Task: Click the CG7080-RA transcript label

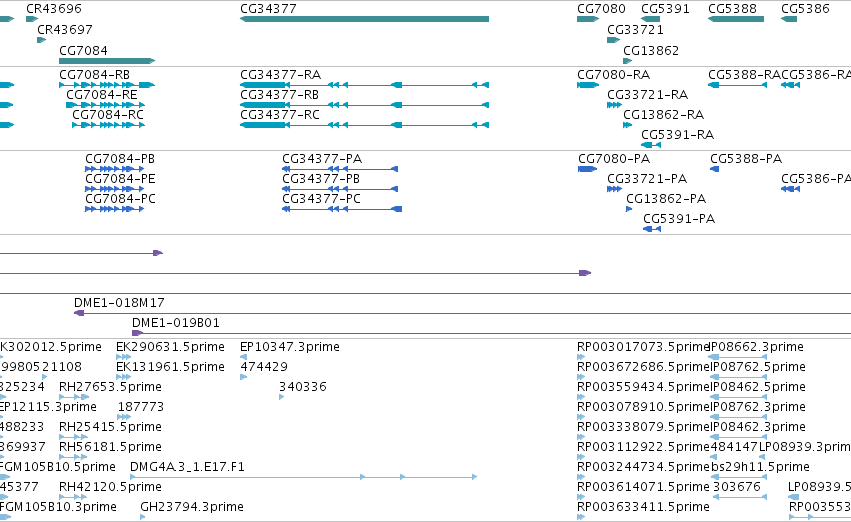Action: [613, 74]
